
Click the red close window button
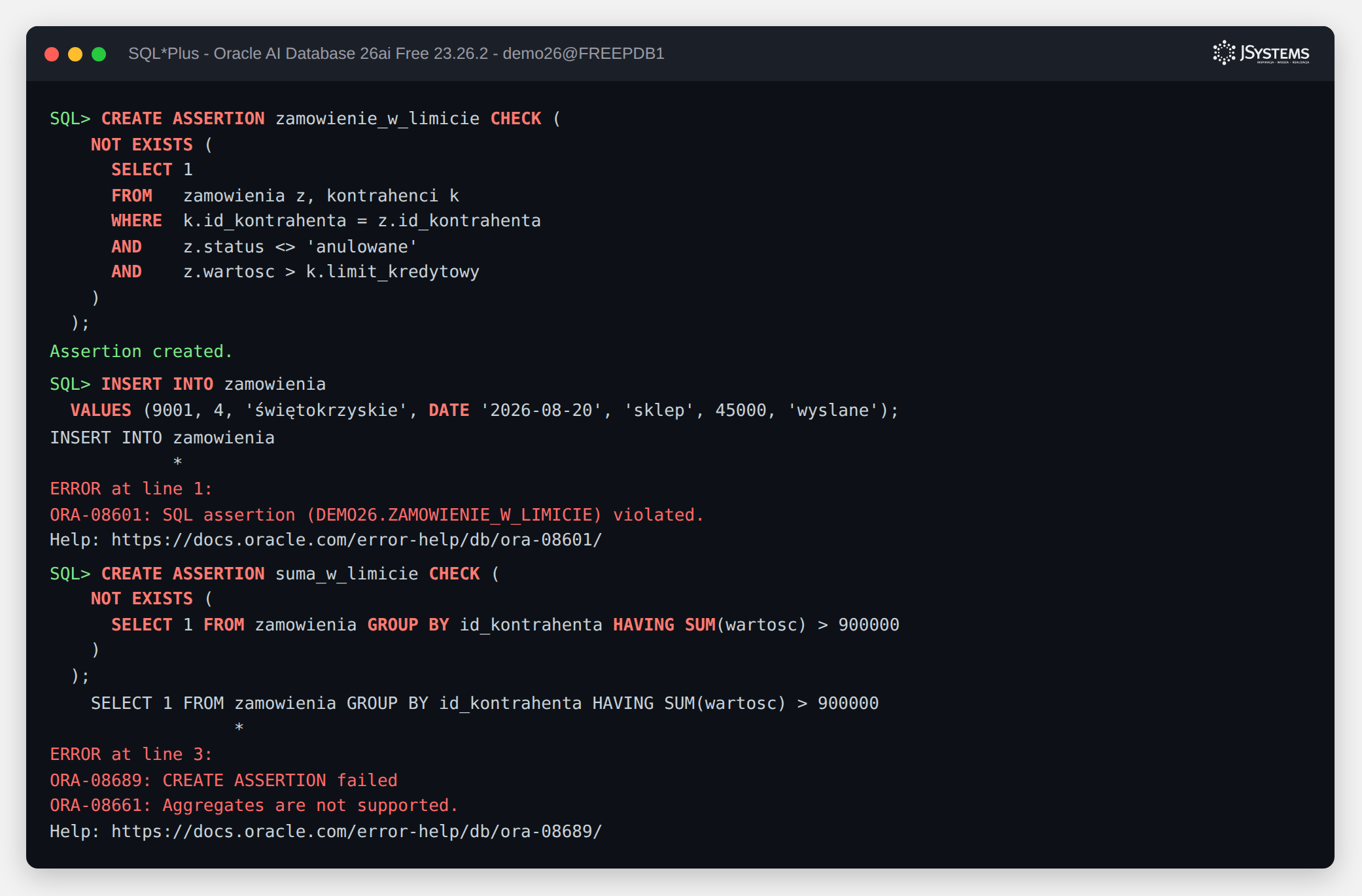click(x=52, y=54)
